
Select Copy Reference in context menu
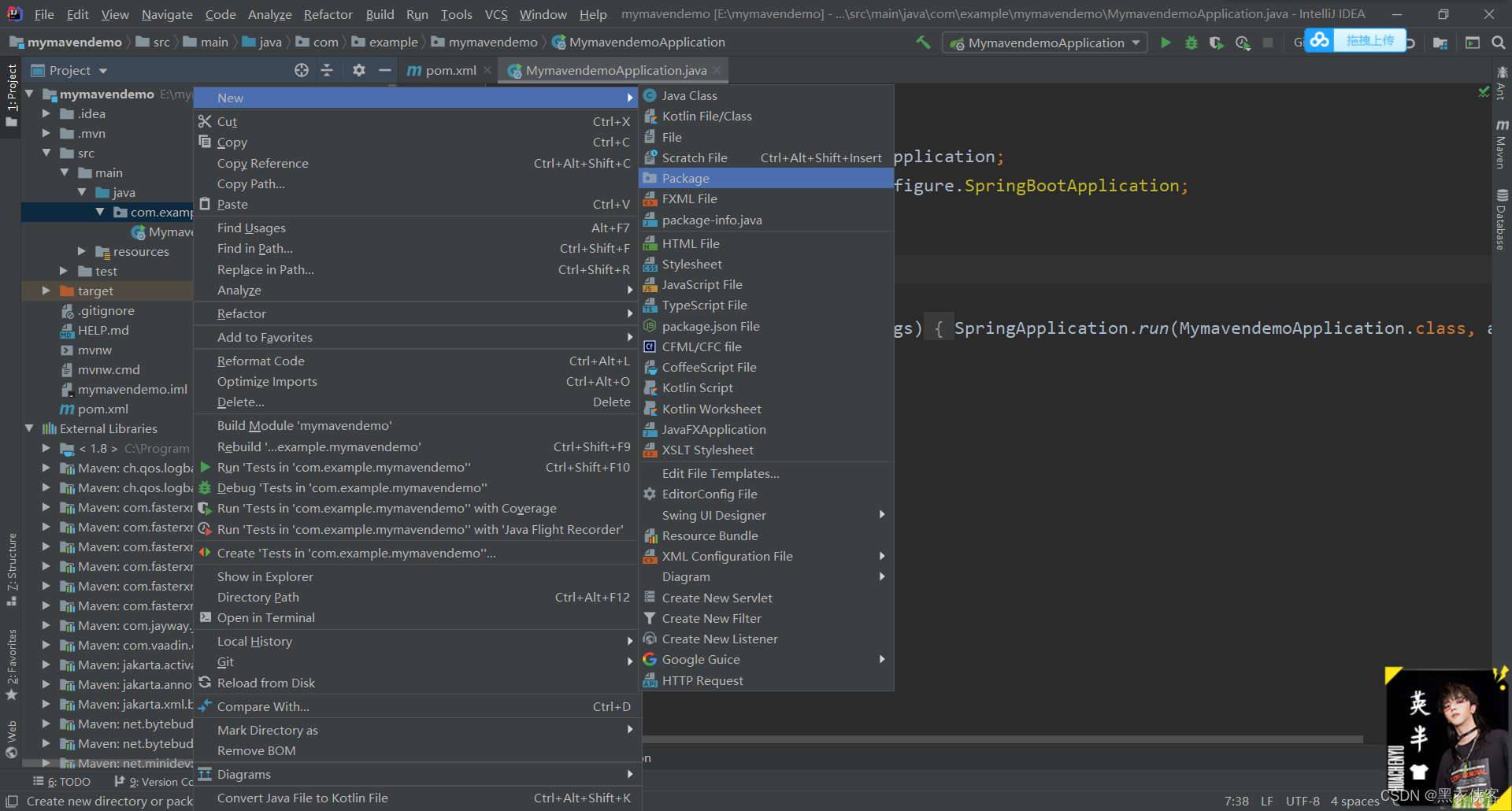pyautogui.click(x=416, y=163)
